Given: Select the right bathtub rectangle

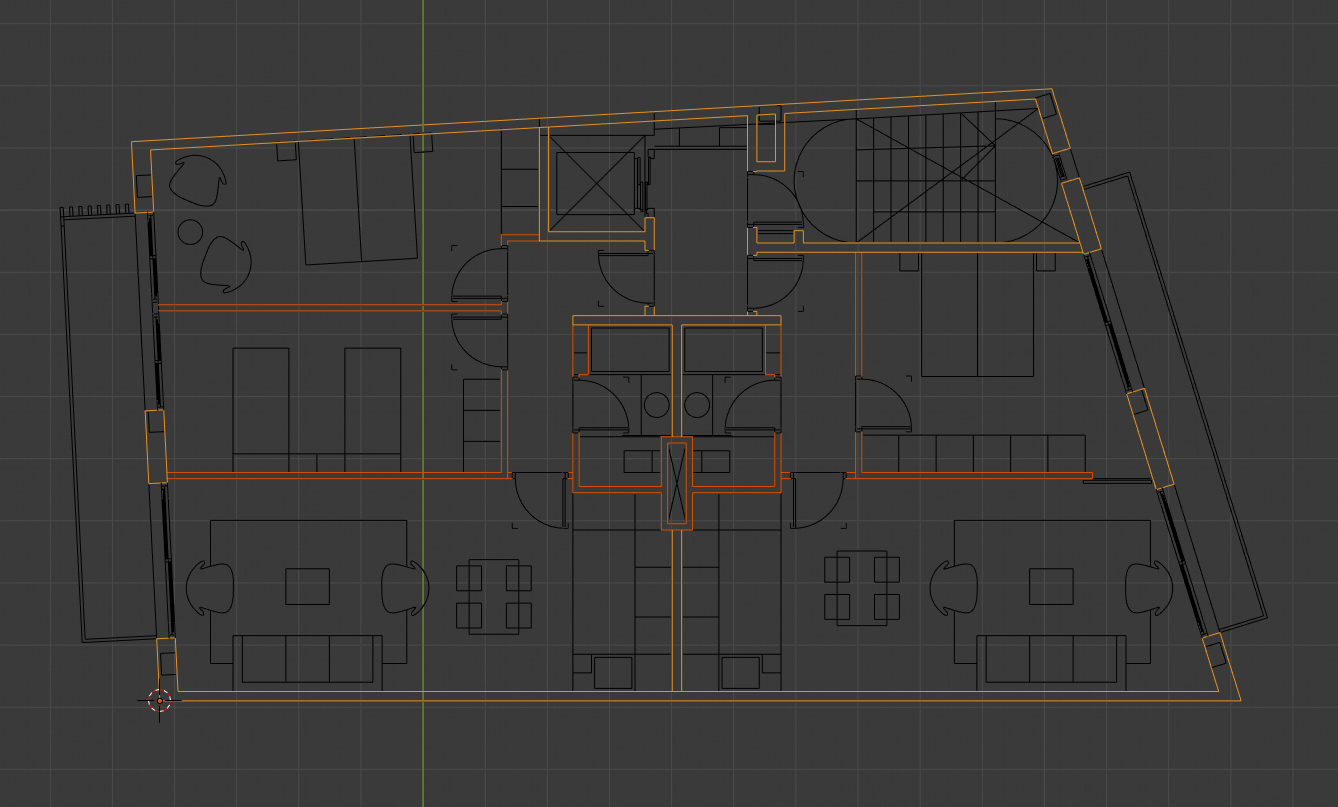Looking at the screenshot, I should point(724,349).
